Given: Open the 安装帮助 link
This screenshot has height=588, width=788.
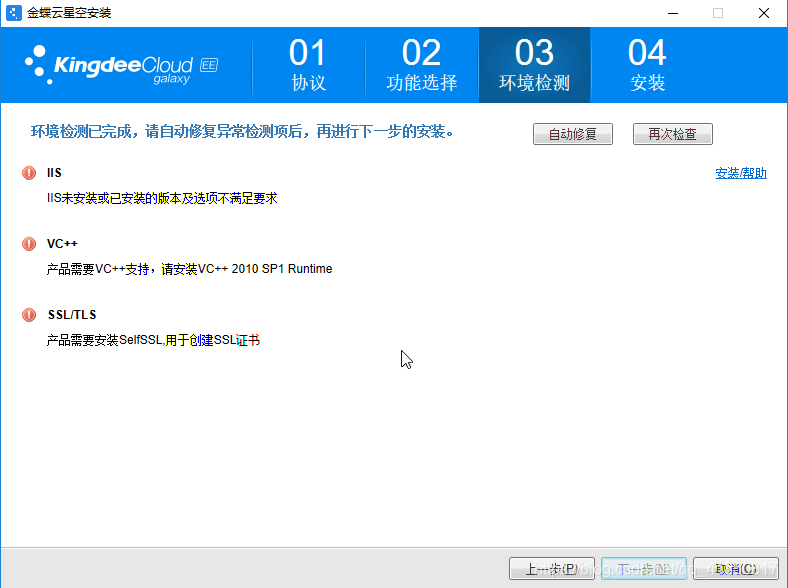Looking at the screenshot, I should tap(741, 173).
